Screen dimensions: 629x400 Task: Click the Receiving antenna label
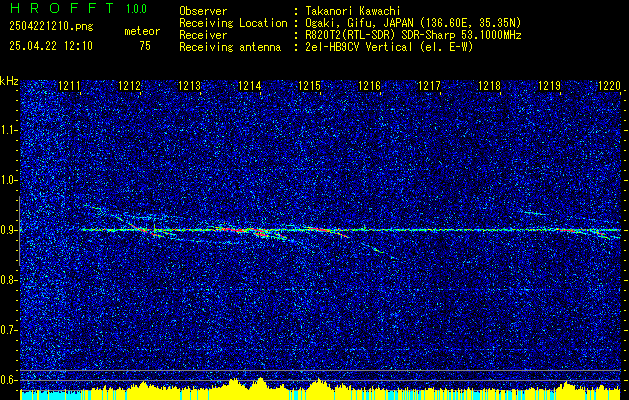pos(230,47)
